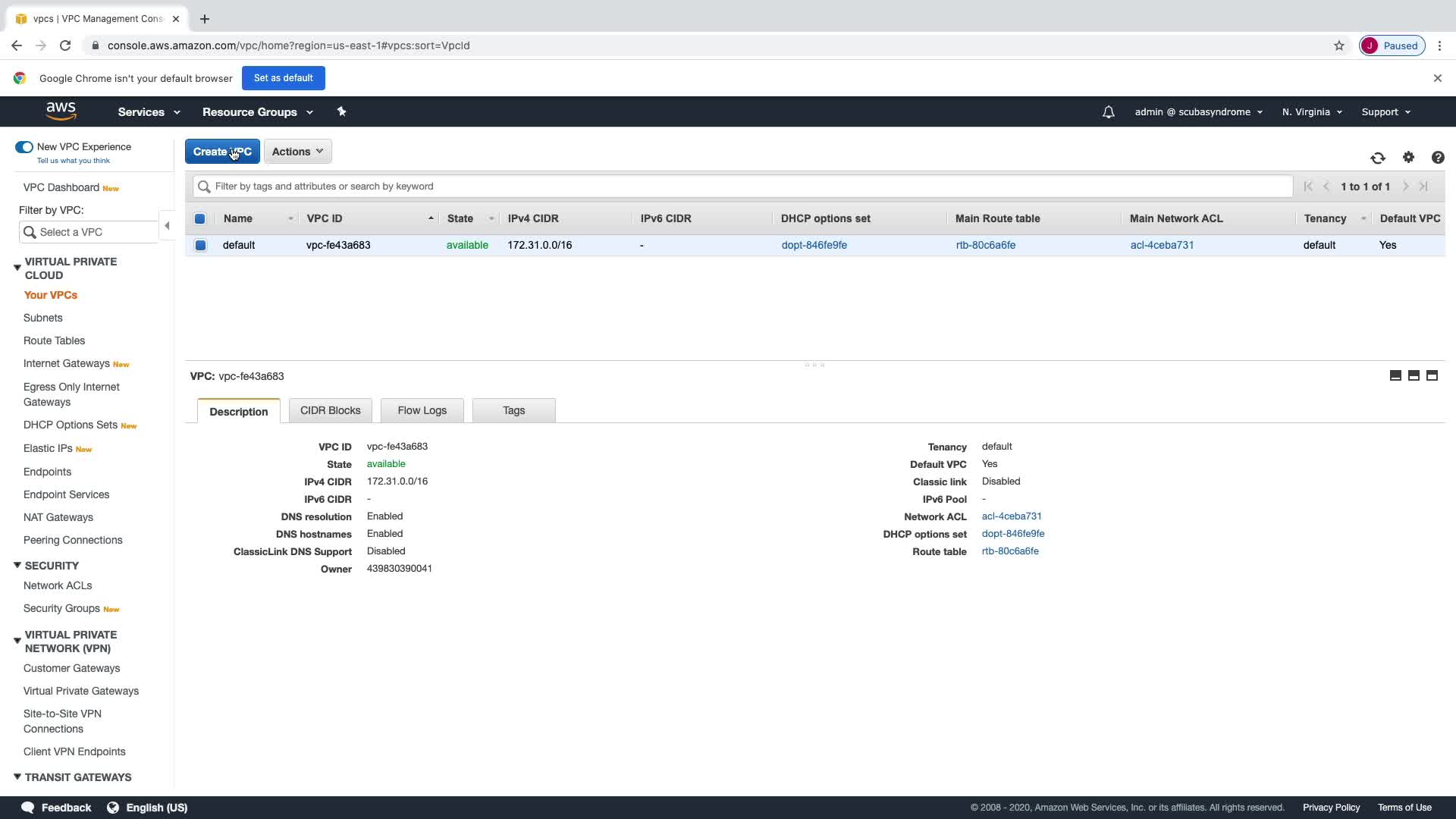Click the refresh icon above the VPC table
Image resolution: width=1456 pixels, height=819 pixels.
tap(1378, 158)
